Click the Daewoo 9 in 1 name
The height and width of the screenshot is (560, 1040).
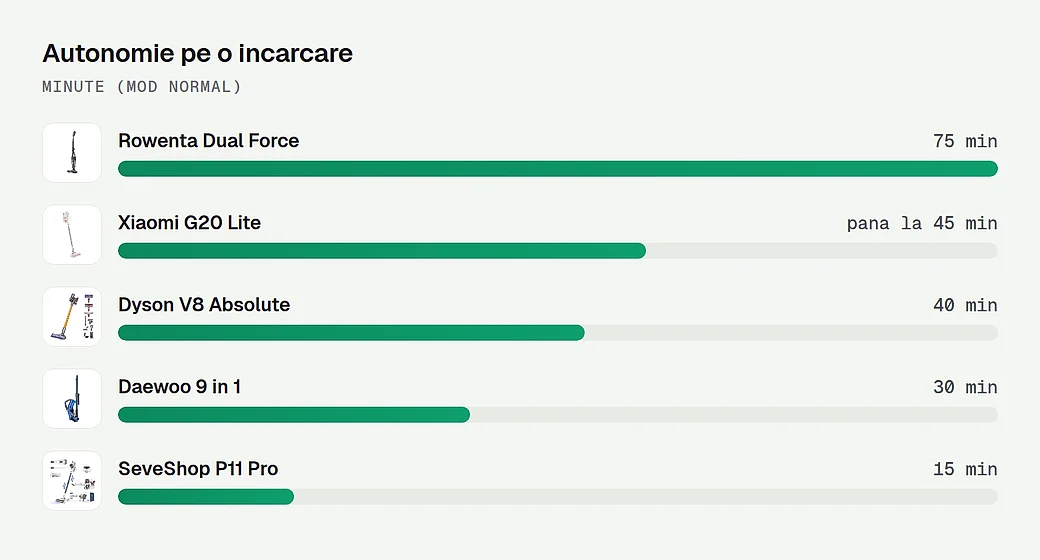[179, 387]
